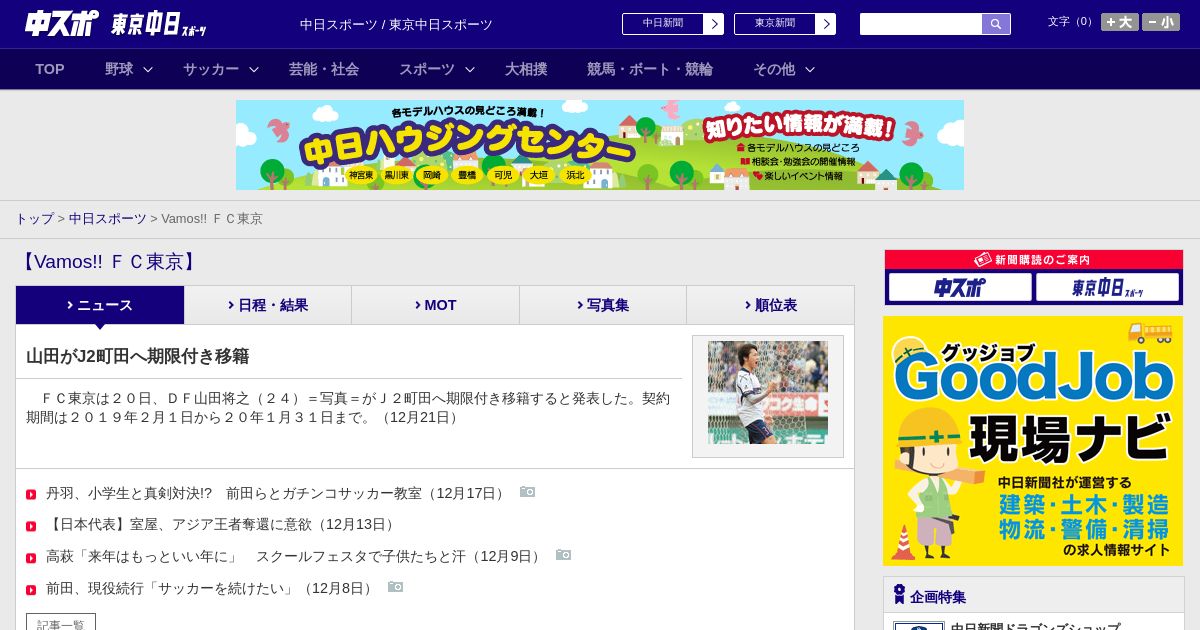Click 中日スポーツ breadcrumb link
The height and width of the screenshot is (630, 1200).
(x=107, y=218)
